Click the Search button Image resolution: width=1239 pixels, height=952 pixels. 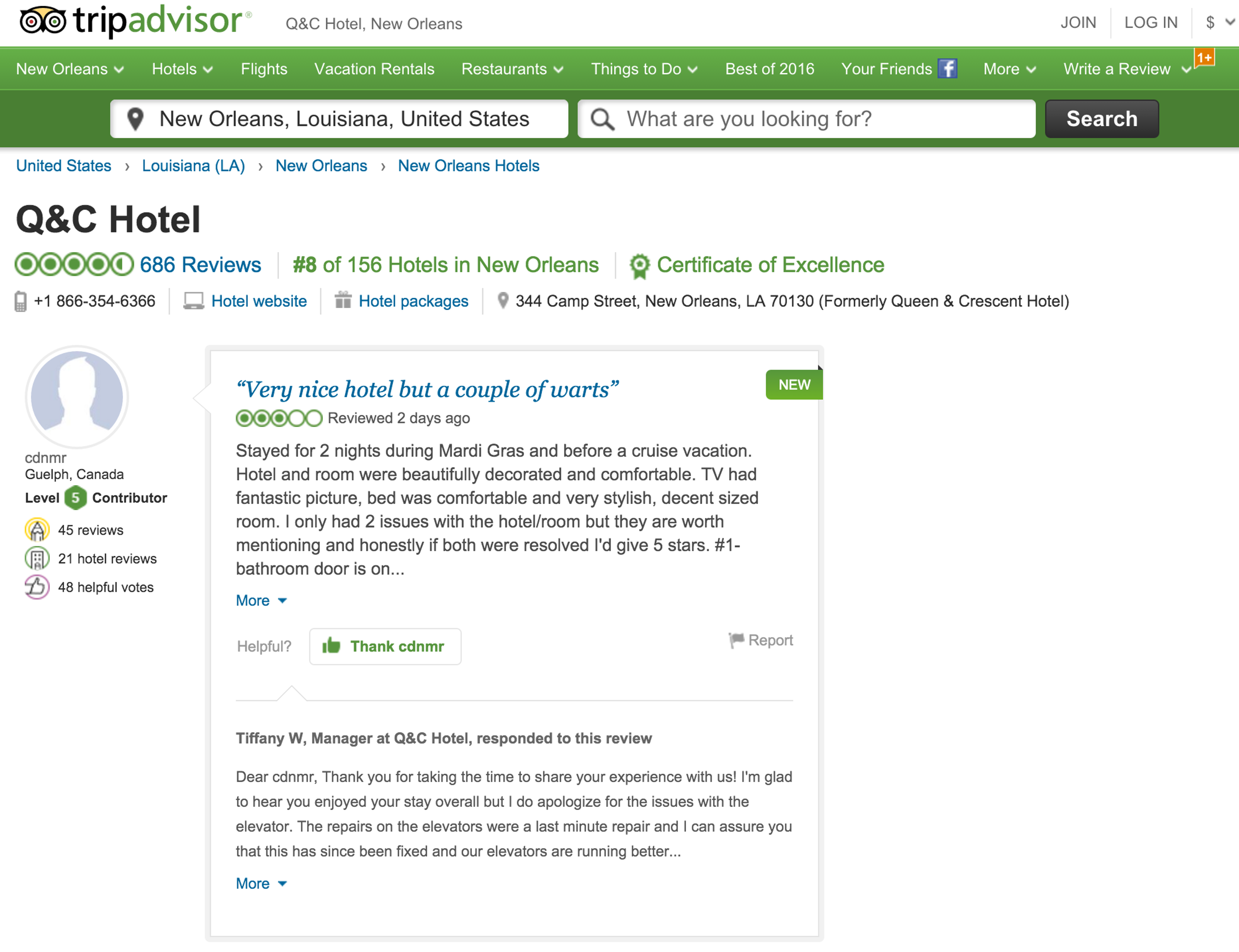[1102, 119]
